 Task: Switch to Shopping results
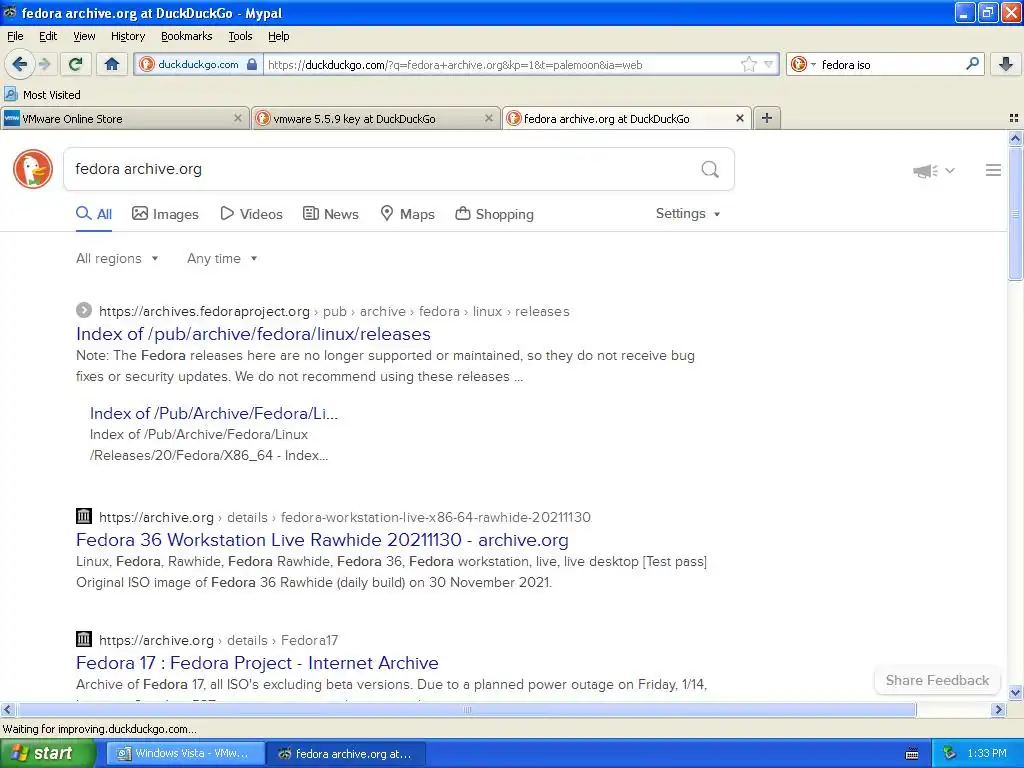[x=494, y=214]
